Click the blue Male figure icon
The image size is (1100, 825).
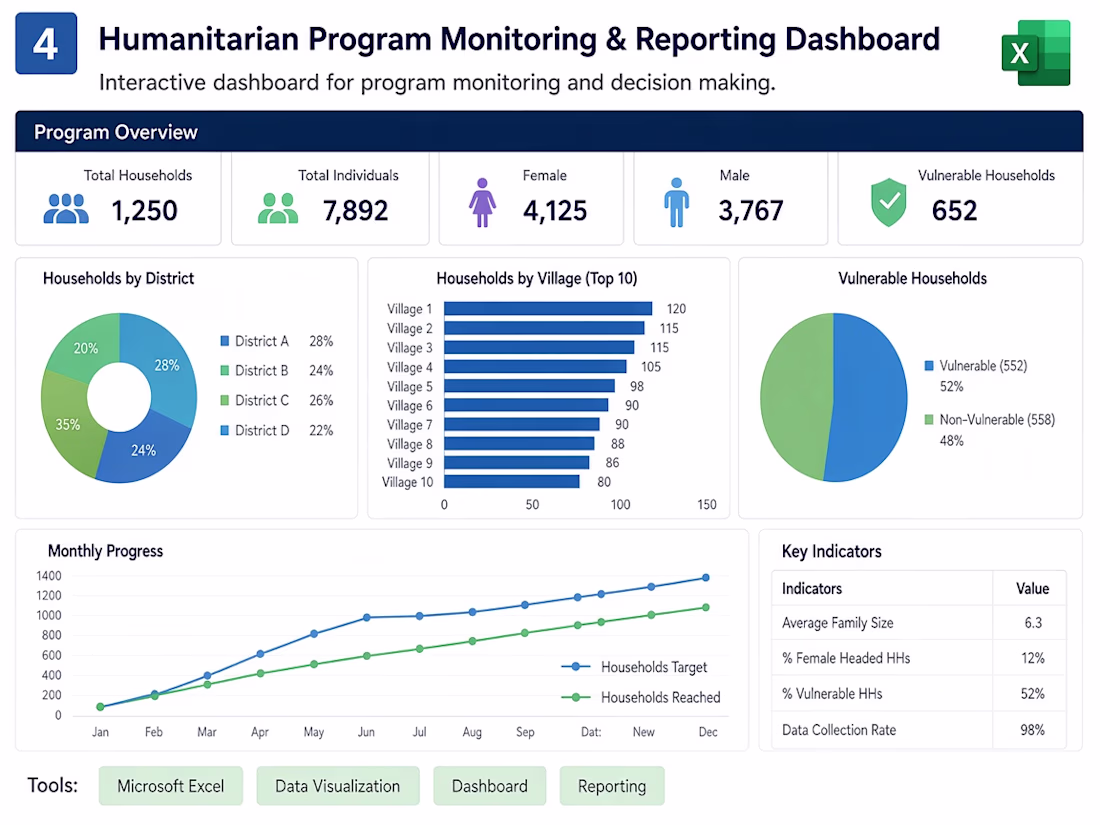[x=676, y=202]
